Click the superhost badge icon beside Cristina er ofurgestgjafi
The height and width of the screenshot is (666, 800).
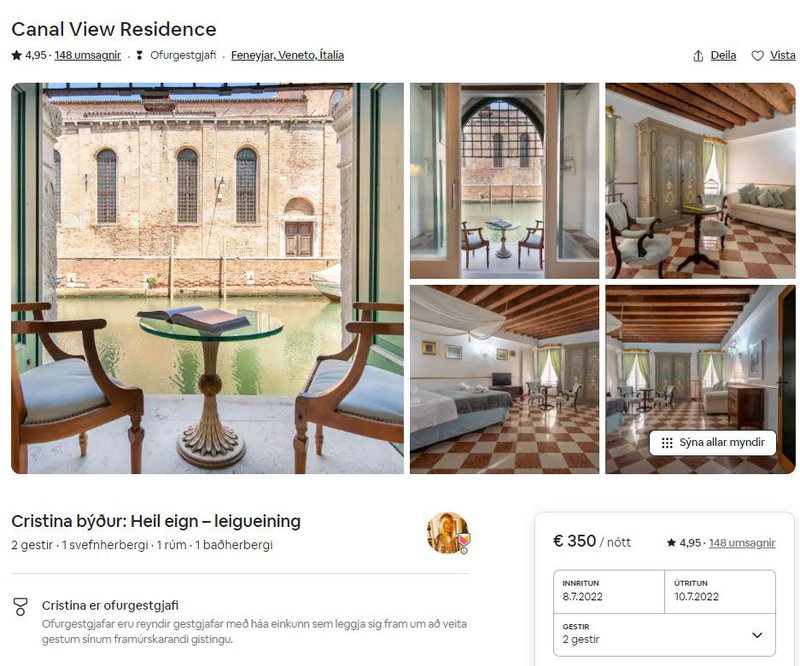tap(20, 607)
